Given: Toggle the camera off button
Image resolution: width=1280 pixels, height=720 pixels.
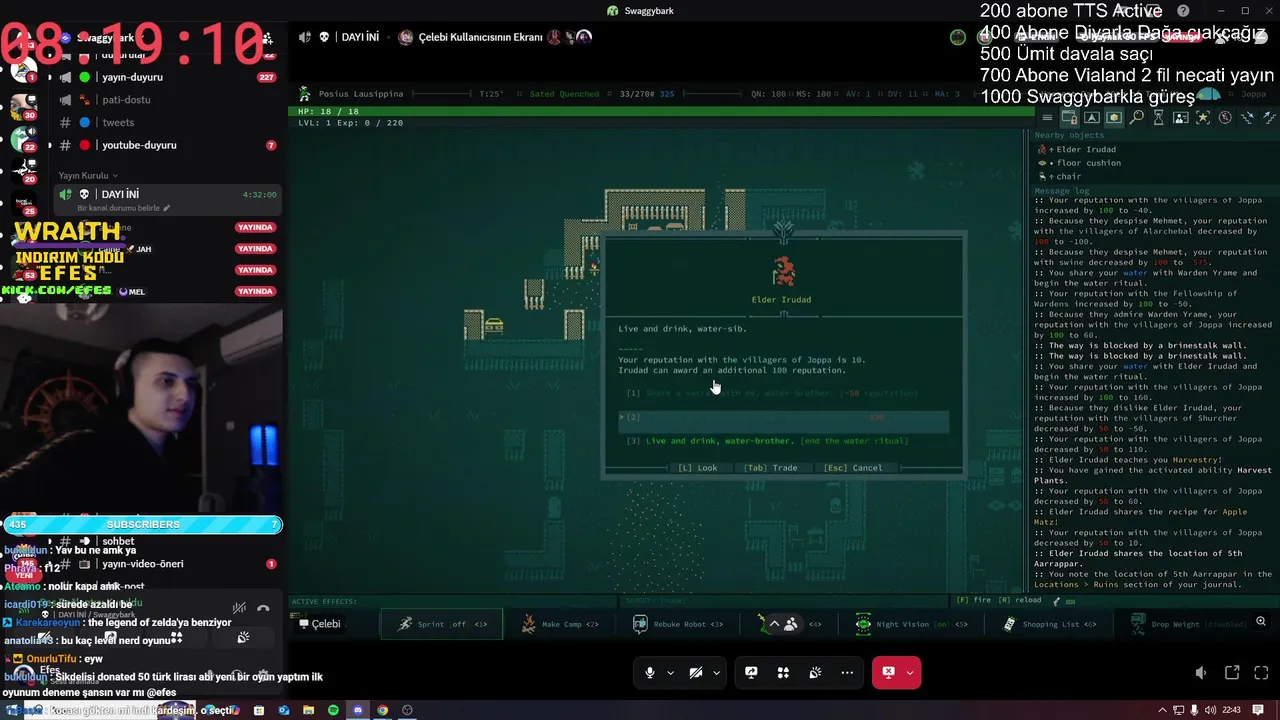Looking at the screenshot, I should click(696, 673).
